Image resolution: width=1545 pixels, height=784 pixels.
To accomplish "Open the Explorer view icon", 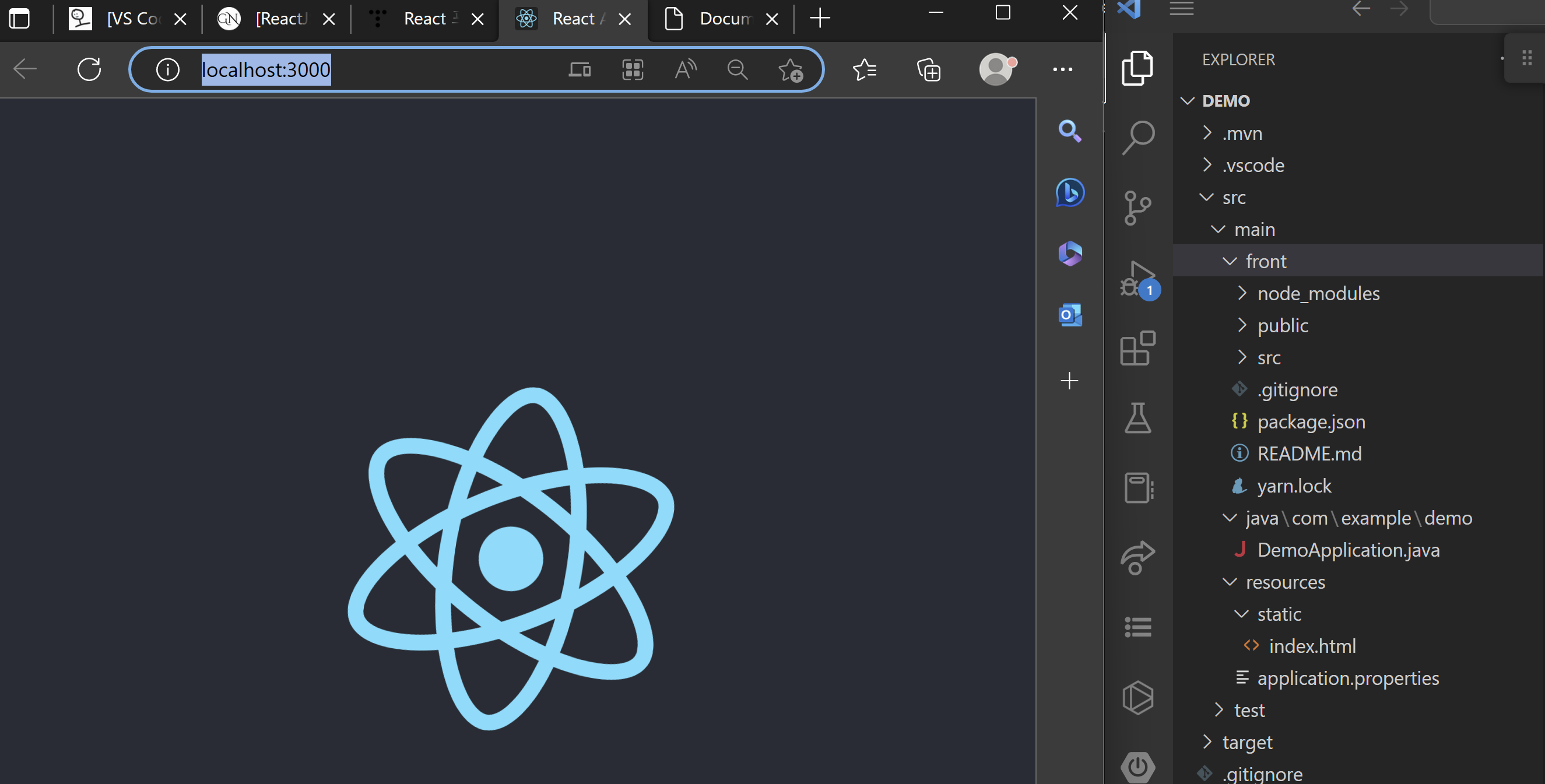I will [1137, 67].
